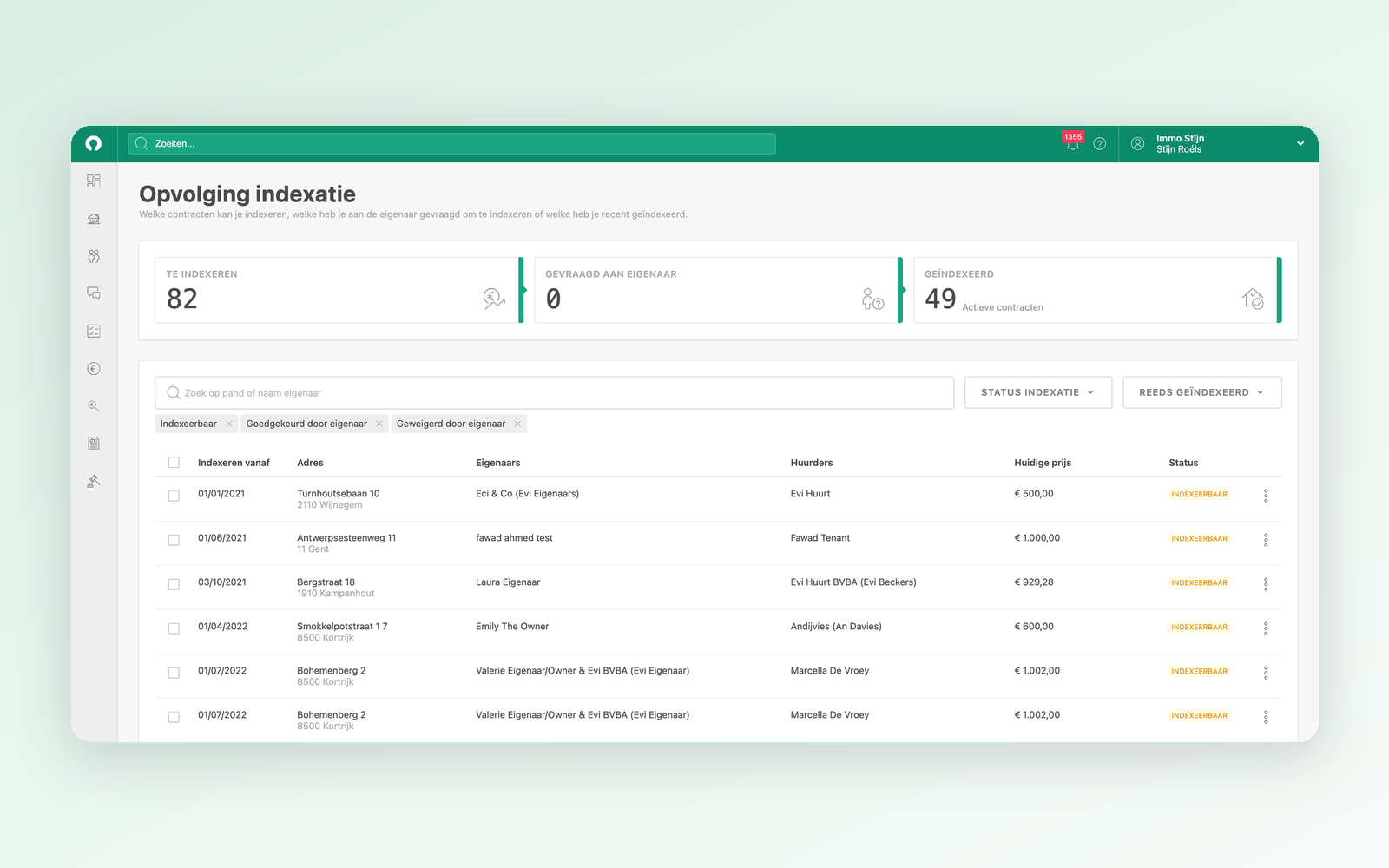The height and width of the screenshot is (868, 1389).
Task: Expand the Status Indexatie dropdown
Action: (1038, 392)
